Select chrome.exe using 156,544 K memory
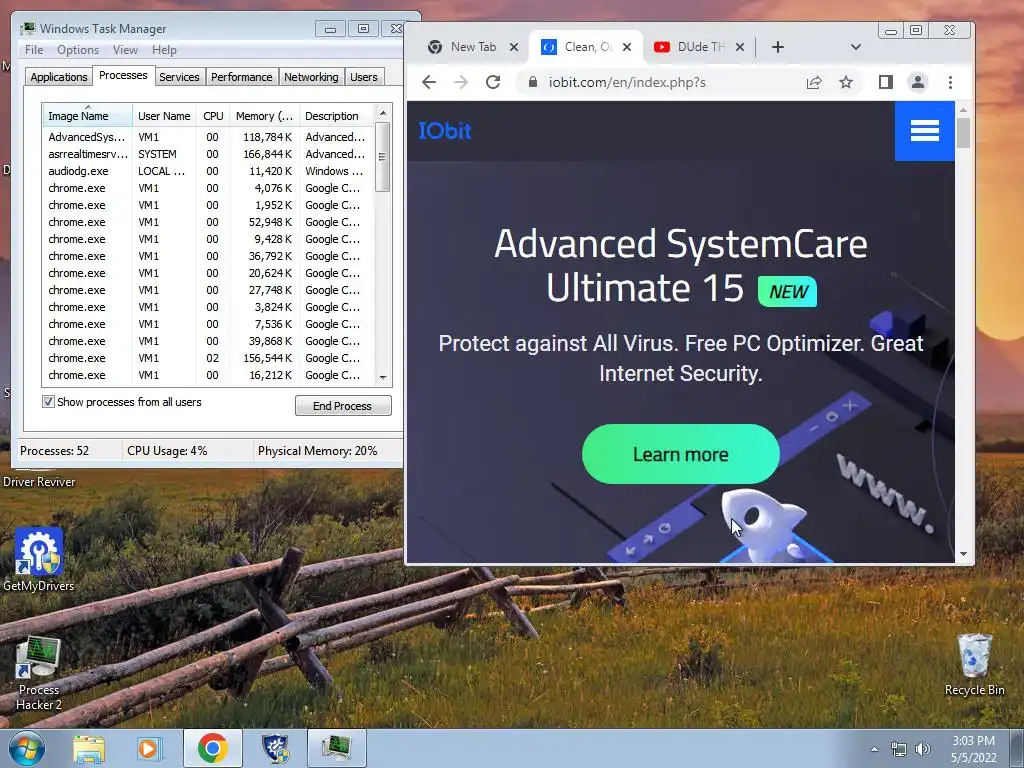 click(x=209, y=358)
